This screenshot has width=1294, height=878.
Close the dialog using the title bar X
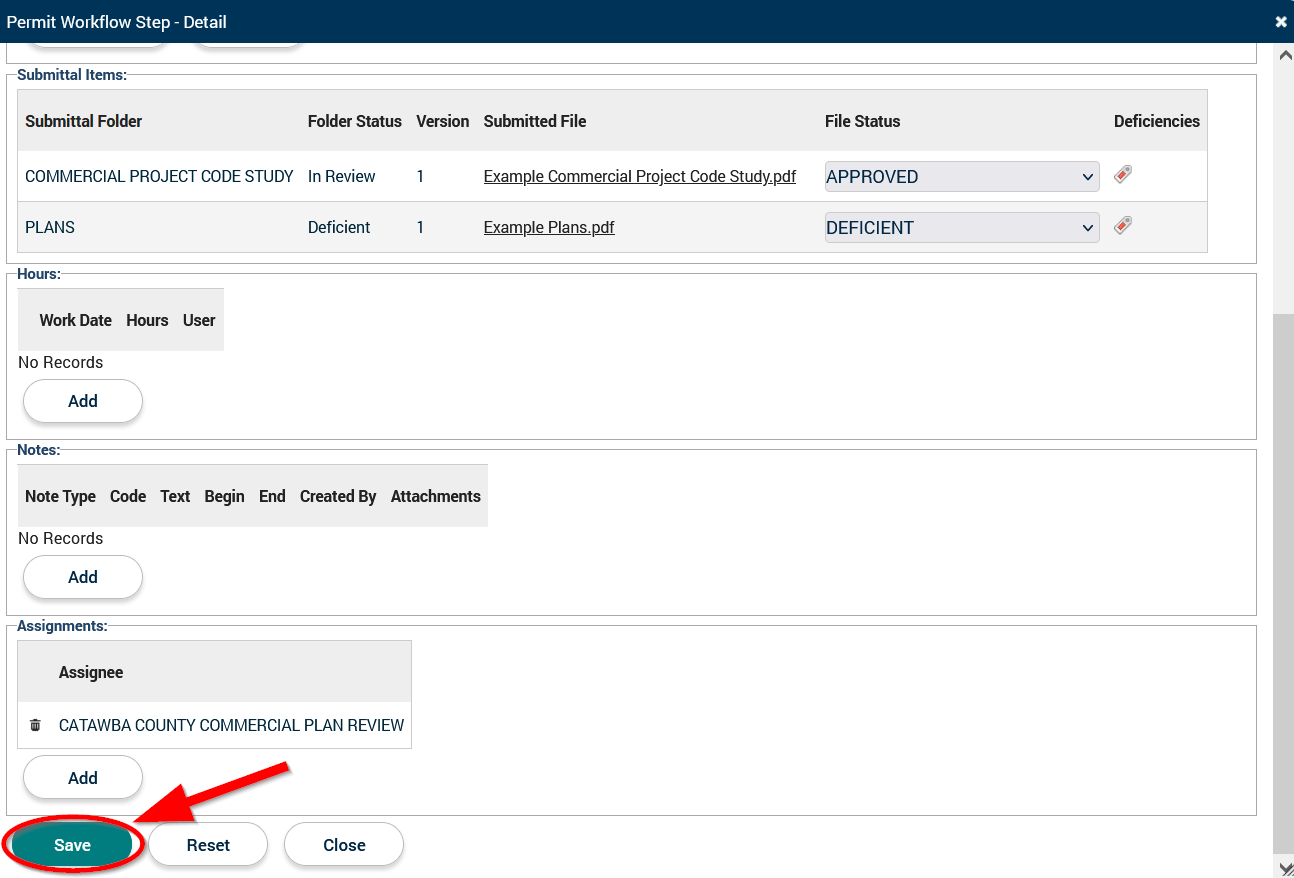[x=1281, y=22]
